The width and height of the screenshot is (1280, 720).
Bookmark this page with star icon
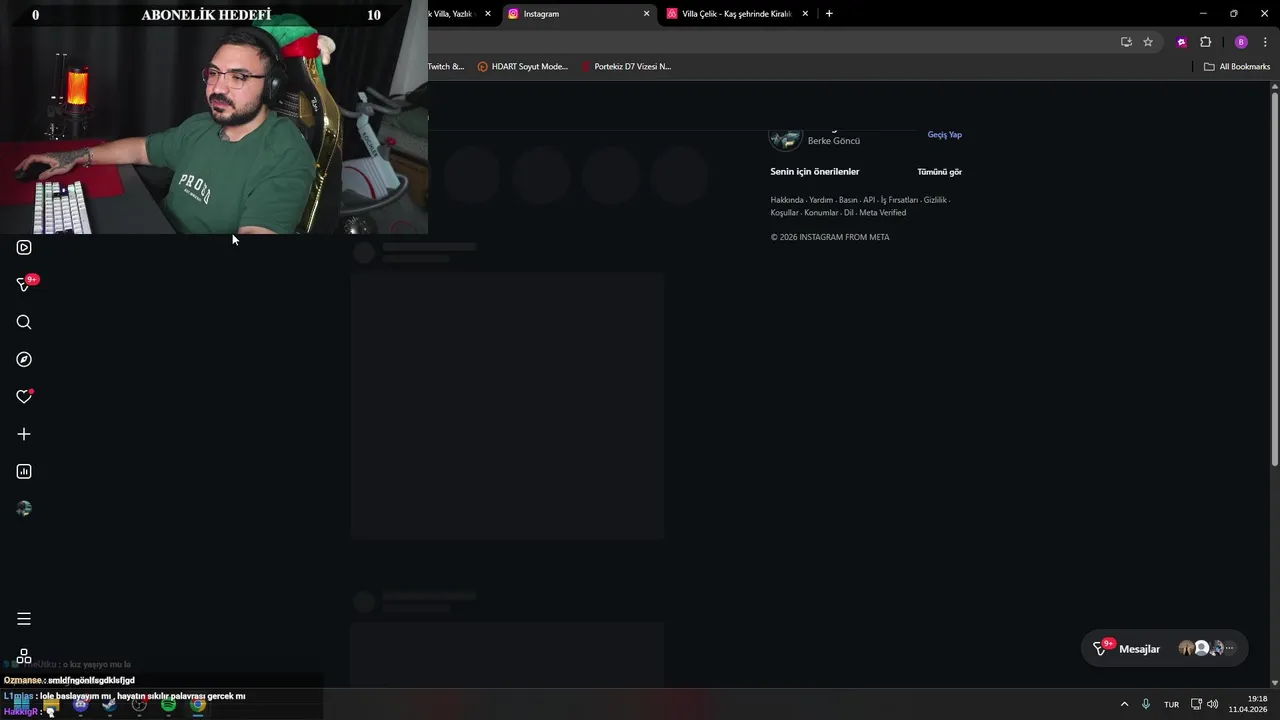tap(1148, 42)
